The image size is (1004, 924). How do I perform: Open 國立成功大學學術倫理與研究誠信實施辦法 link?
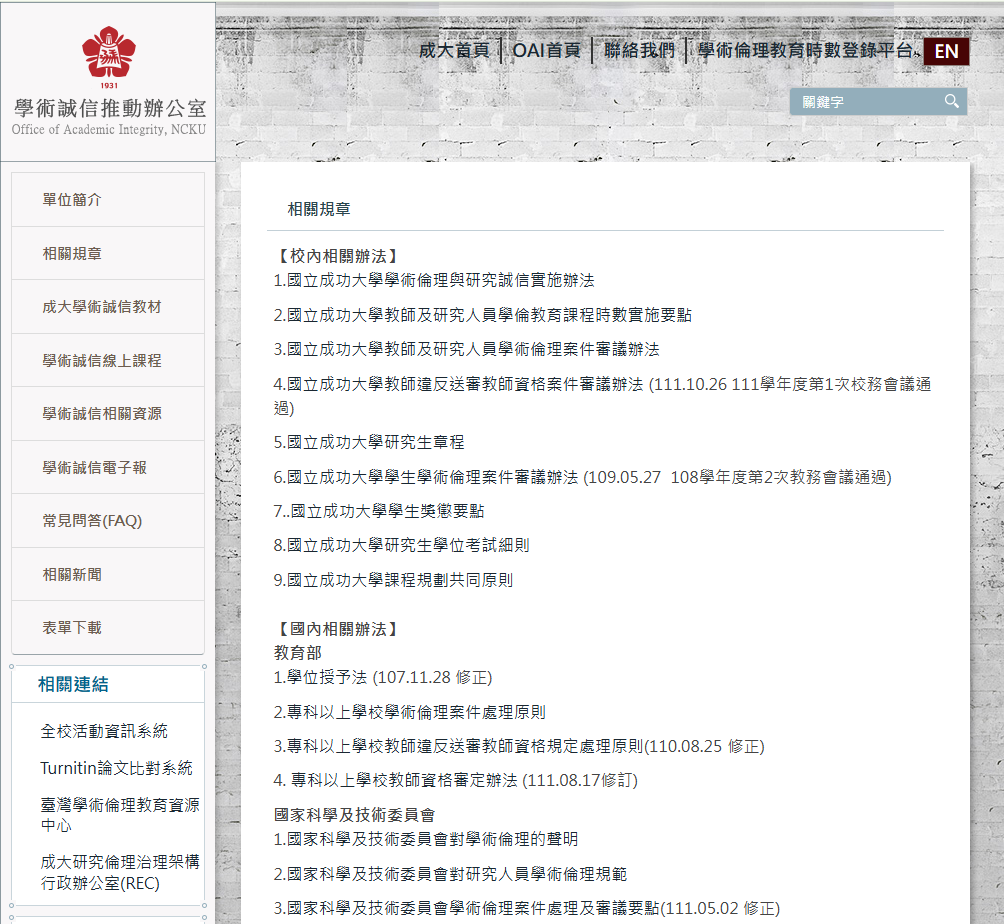pyautogui.click(x=434, y=281)
